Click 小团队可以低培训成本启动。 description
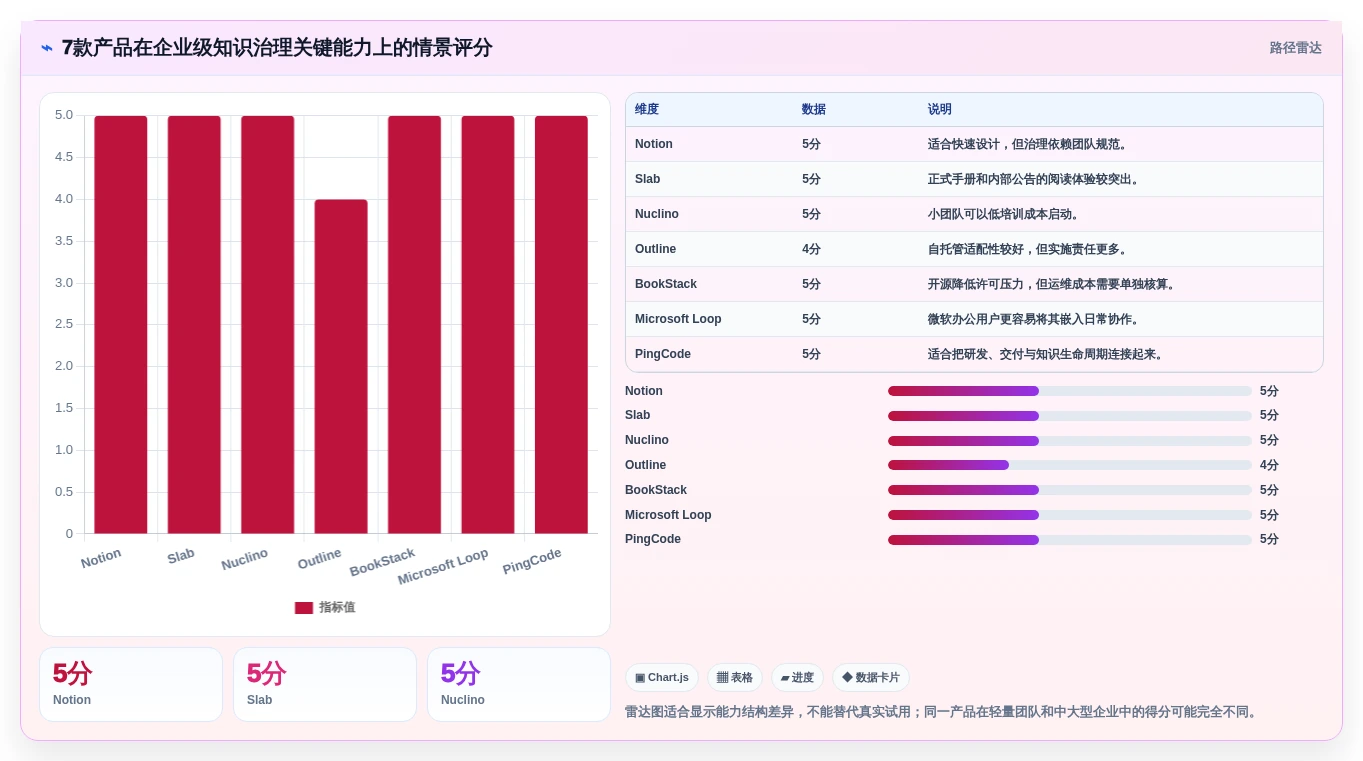 (x=1006, y=214)
